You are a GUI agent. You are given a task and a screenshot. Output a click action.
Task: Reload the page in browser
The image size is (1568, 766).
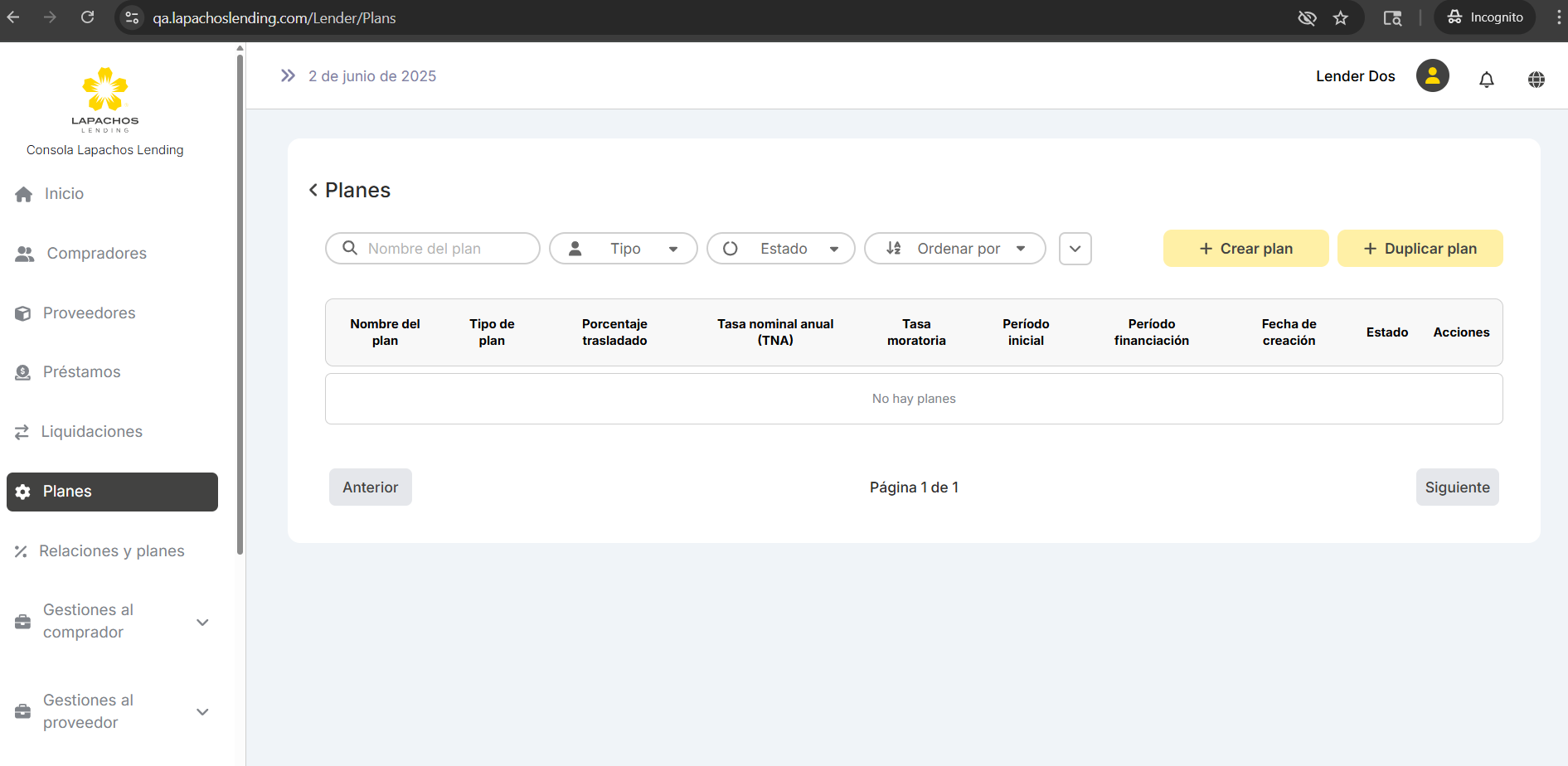point(88,17)
